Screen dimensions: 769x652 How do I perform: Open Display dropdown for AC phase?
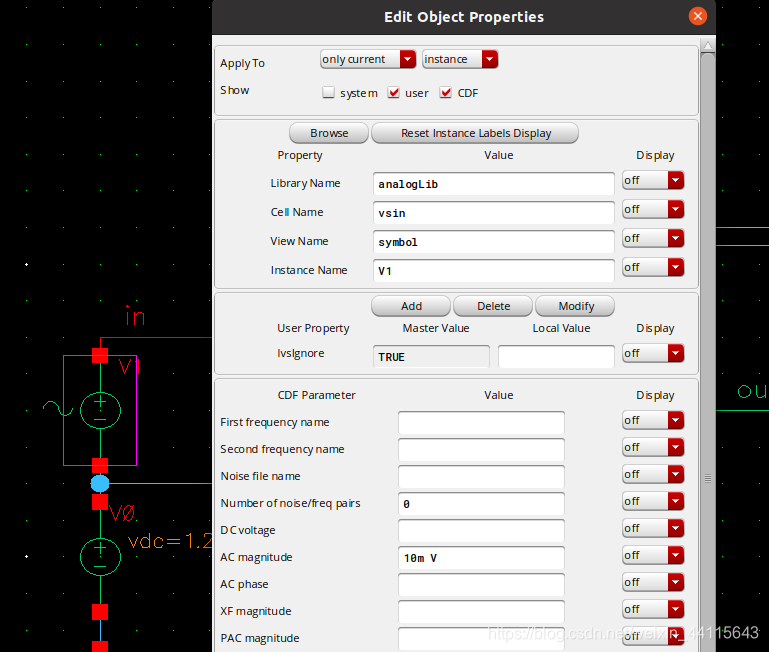(653, 582)
